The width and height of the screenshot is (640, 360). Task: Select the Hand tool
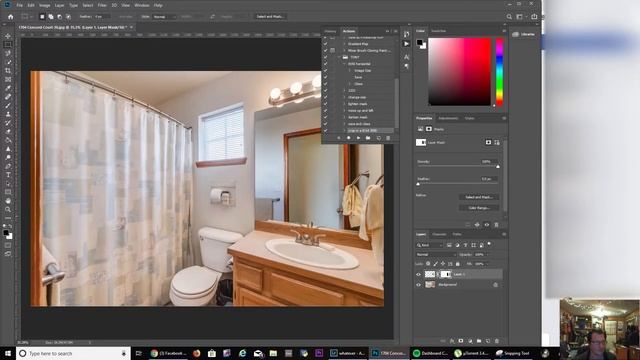8,201
